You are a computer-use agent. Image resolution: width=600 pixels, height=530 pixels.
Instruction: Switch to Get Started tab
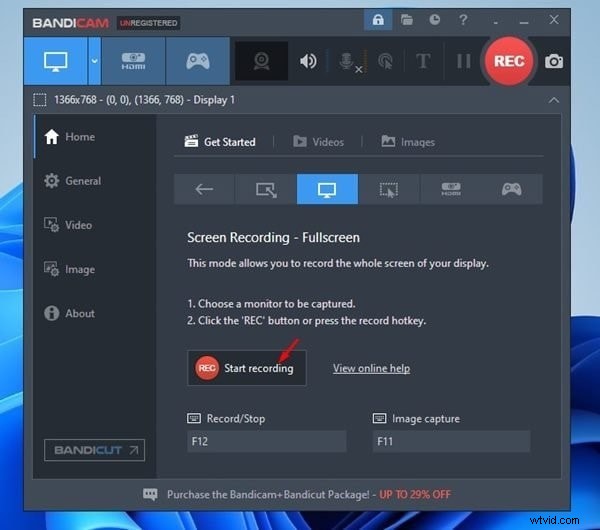pyautogui.click(x=220, y=142)
